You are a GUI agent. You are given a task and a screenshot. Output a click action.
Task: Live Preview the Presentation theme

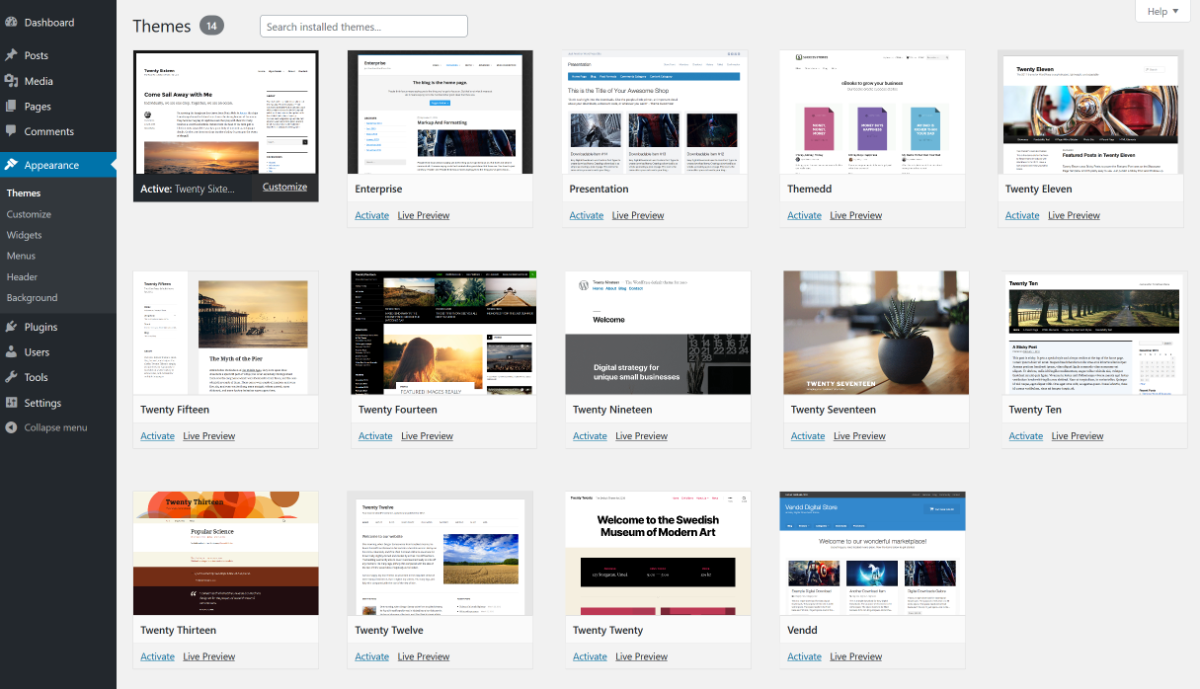click(x=638, y=215)
